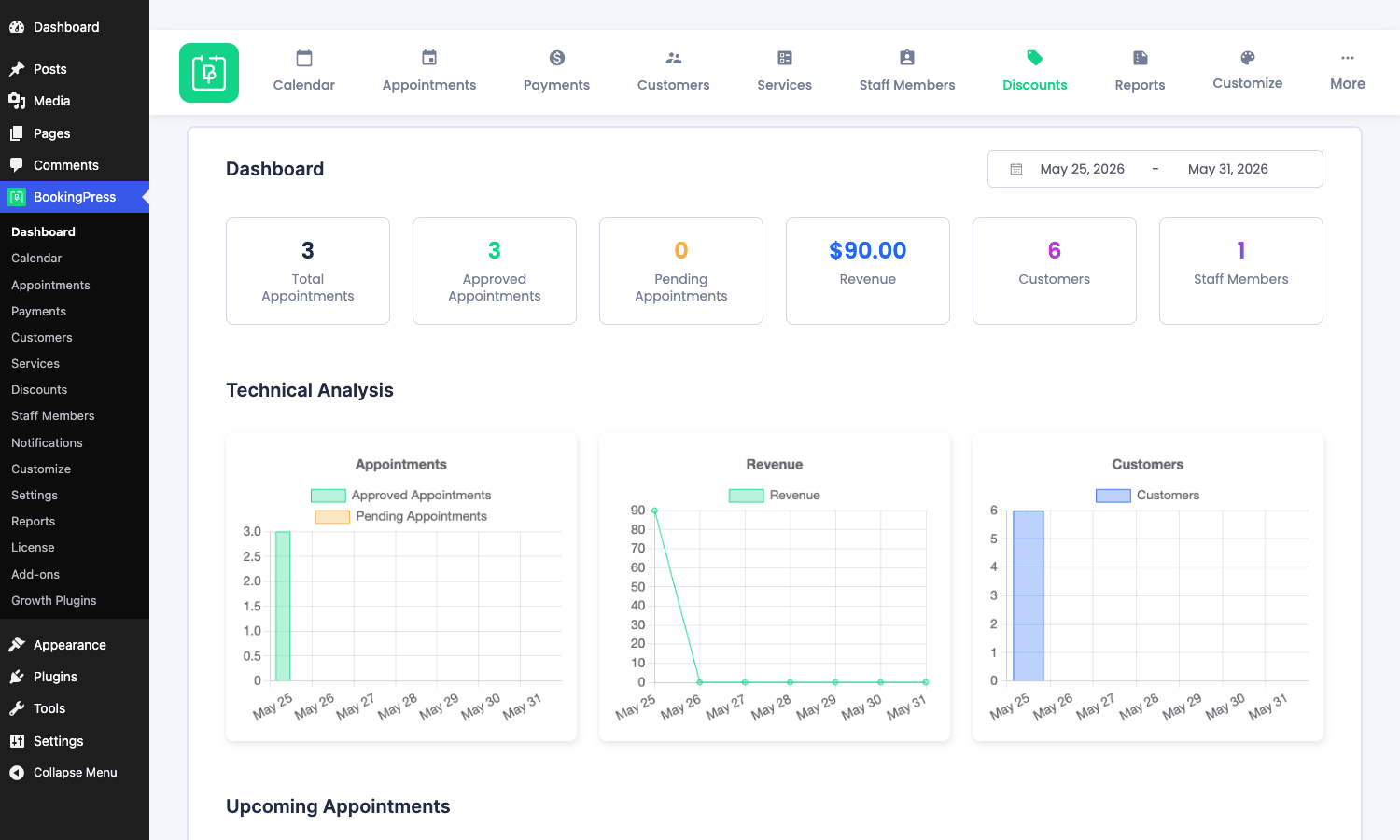Open Customize in sidebar submenu

[x=41, y=469]
